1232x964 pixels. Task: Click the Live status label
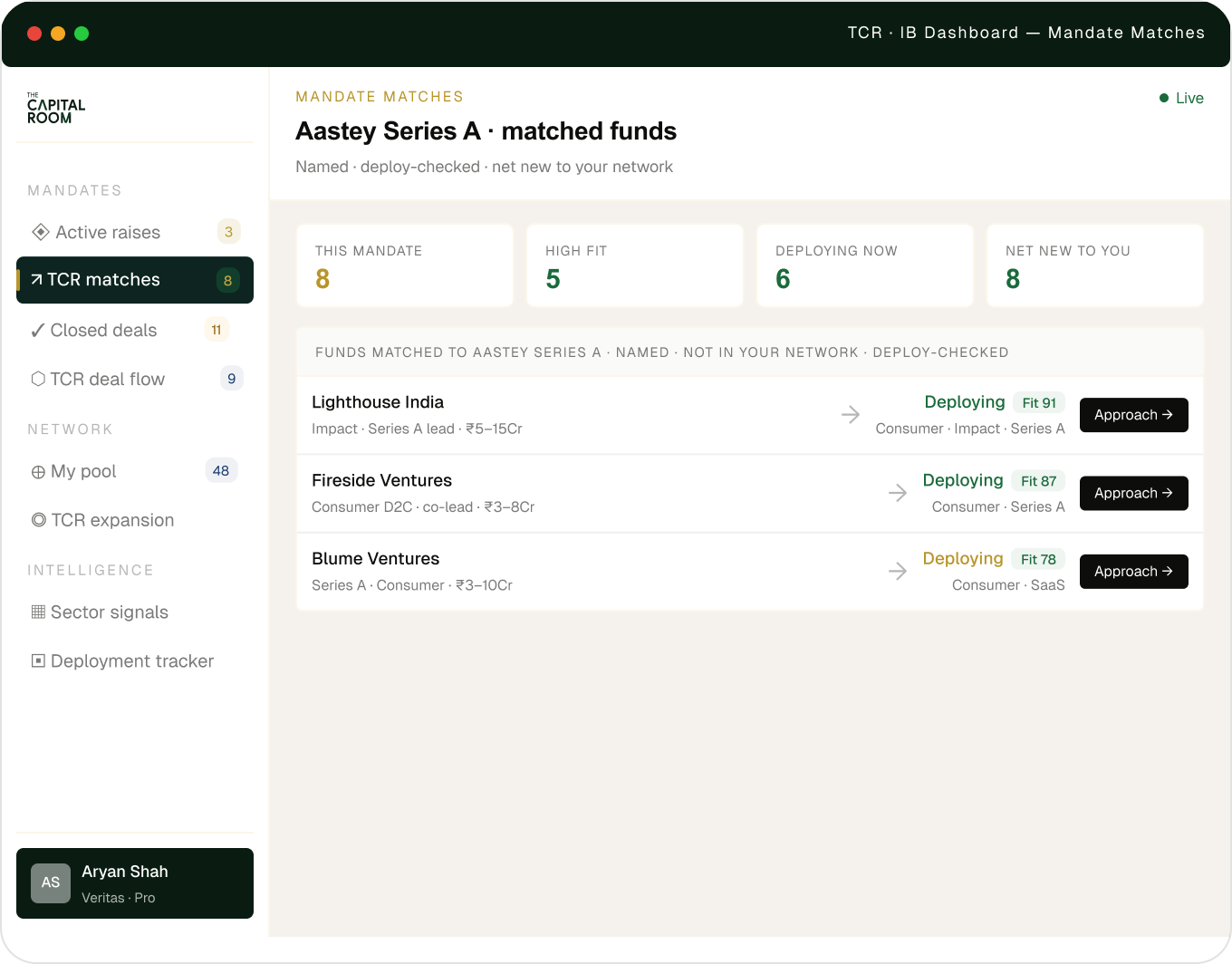(1189, 98)
